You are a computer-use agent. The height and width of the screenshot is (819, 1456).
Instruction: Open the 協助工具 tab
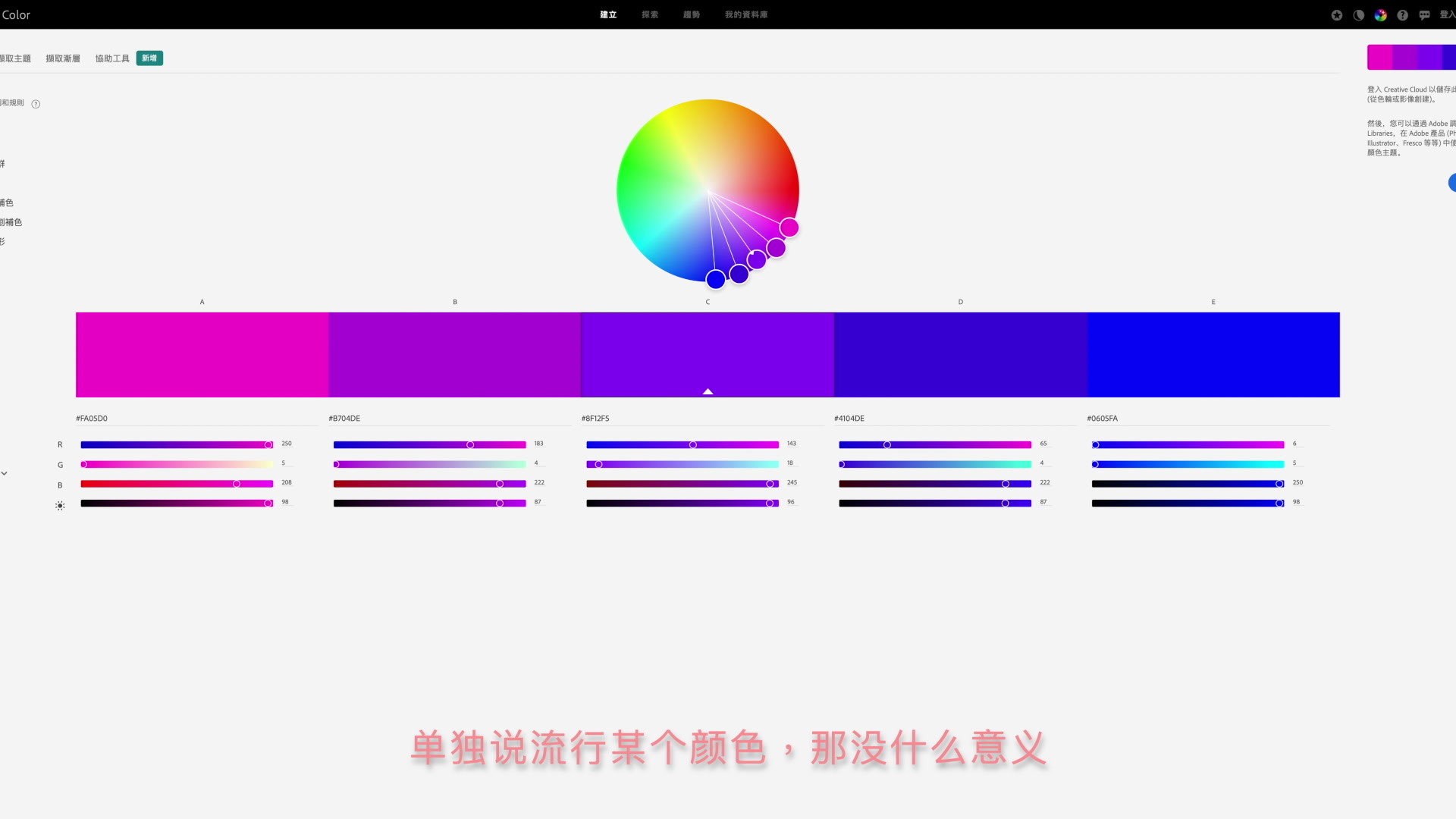[x=112, y=58]
